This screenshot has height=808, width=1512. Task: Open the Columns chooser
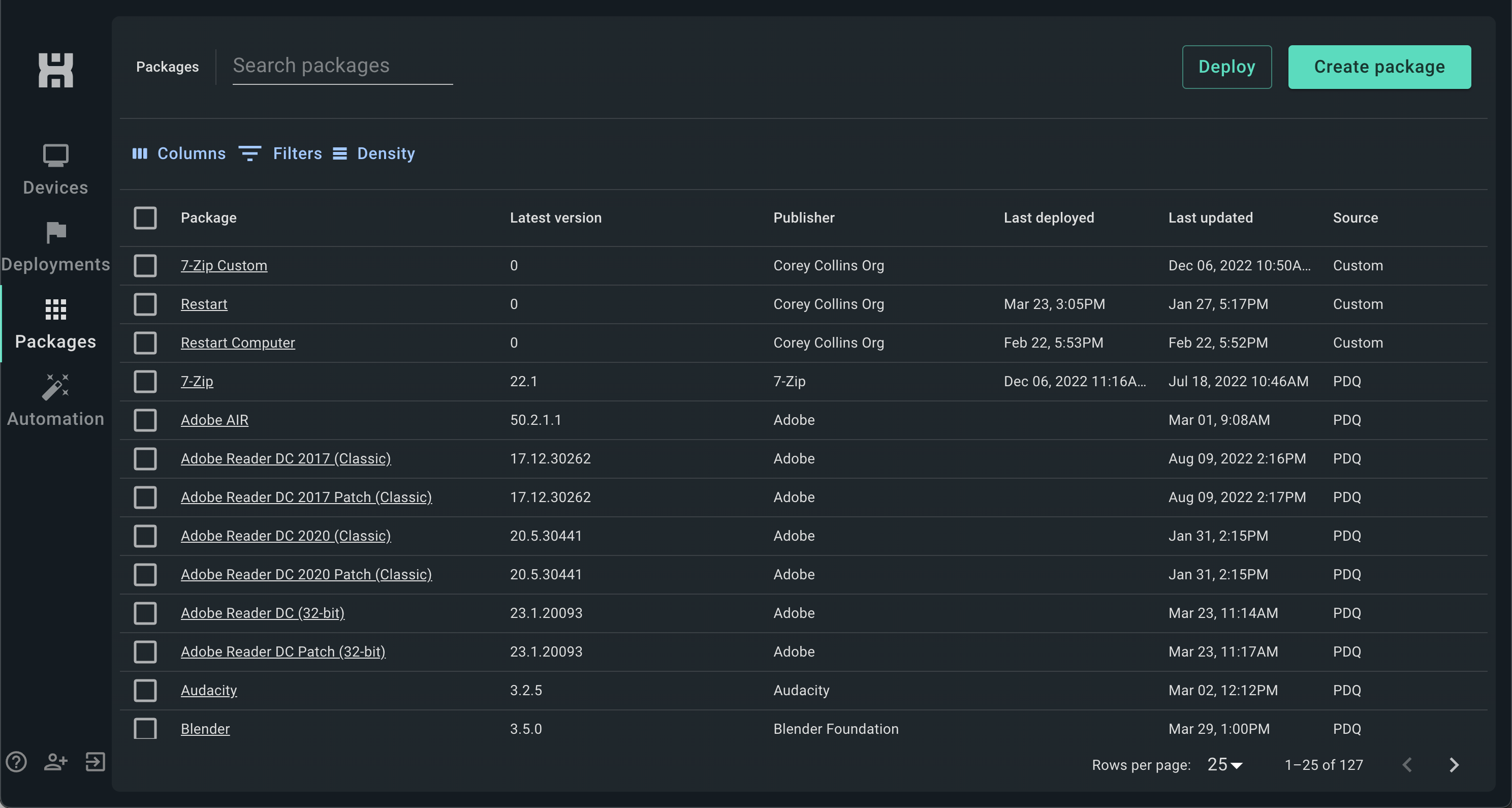(x=179, y=153)
